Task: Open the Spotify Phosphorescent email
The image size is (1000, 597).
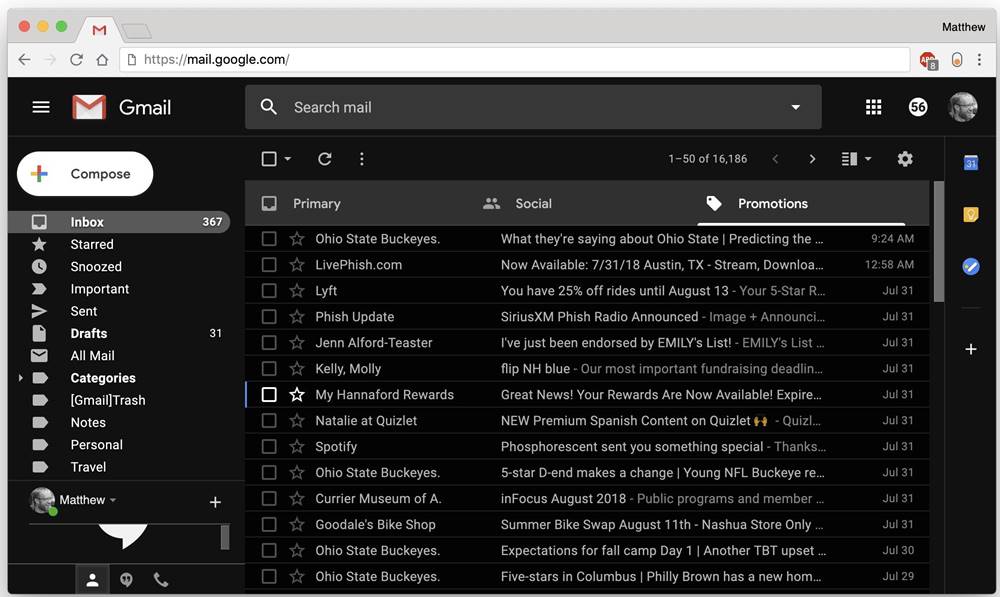Action: click(587, 446)
